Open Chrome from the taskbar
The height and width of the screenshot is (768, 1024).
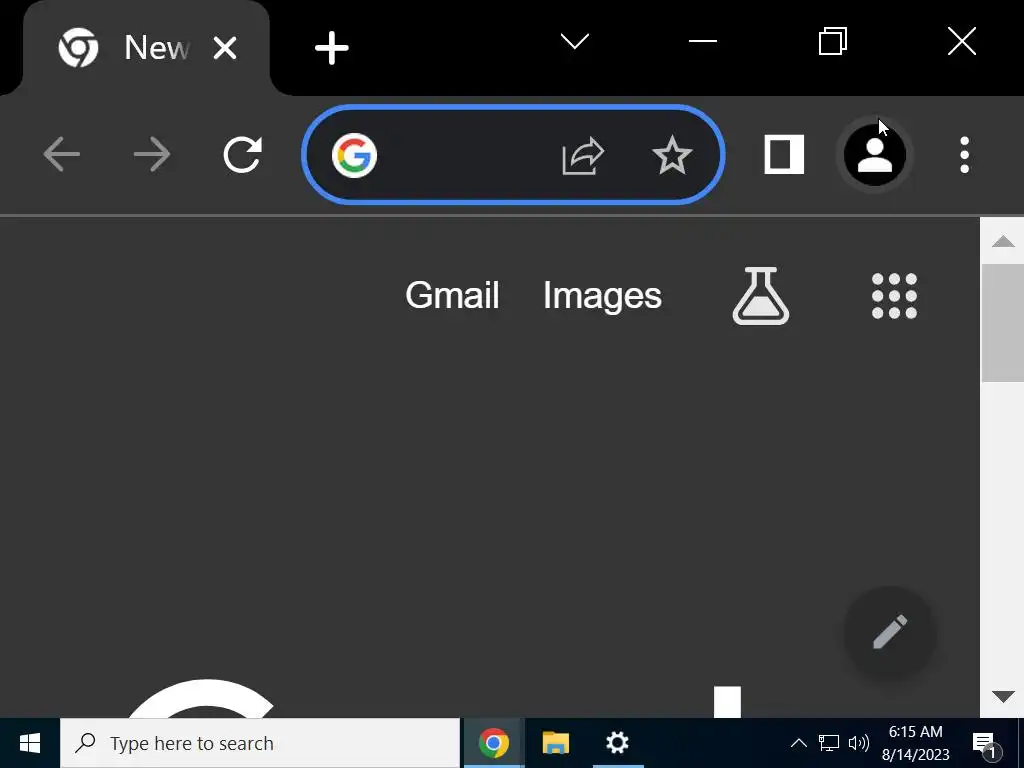click(494, 743)
